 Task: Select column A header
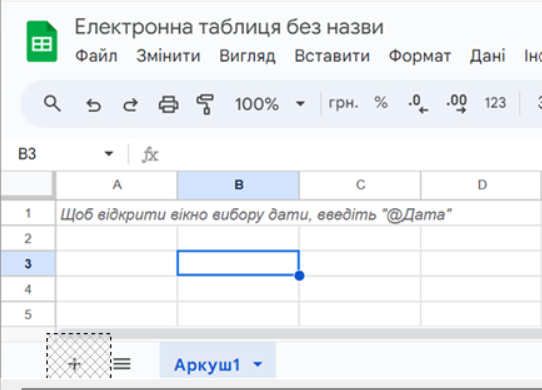(x=117, y=185)
